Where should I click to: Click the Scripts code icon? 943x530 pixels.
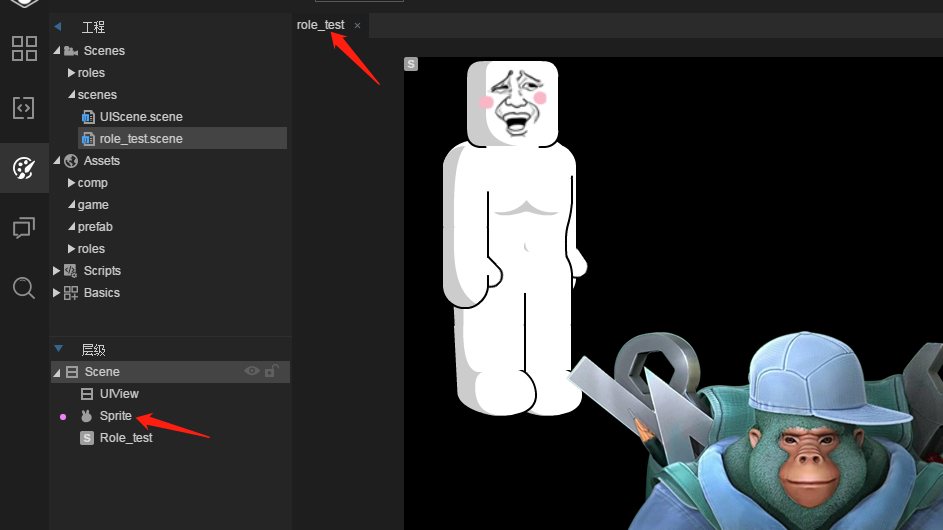[71, 271]
